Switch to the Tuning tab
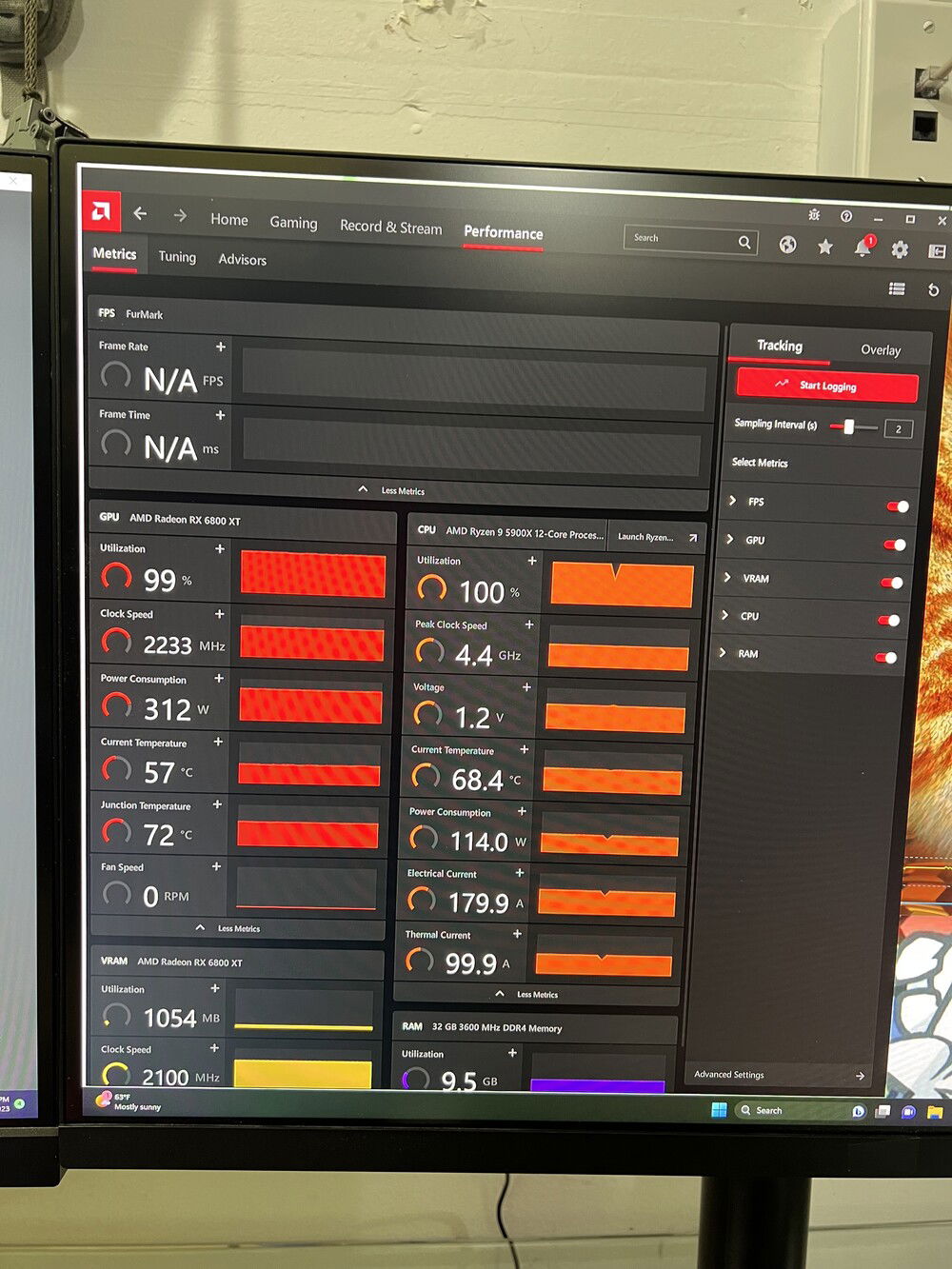The height and width of the screenshot is (1269, 952). pyautogui.click(x=177, y=257)
